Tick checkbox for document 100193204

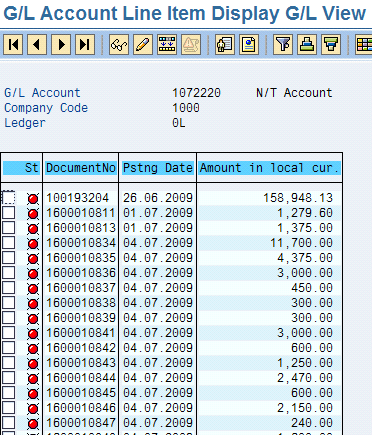point(9,197)
